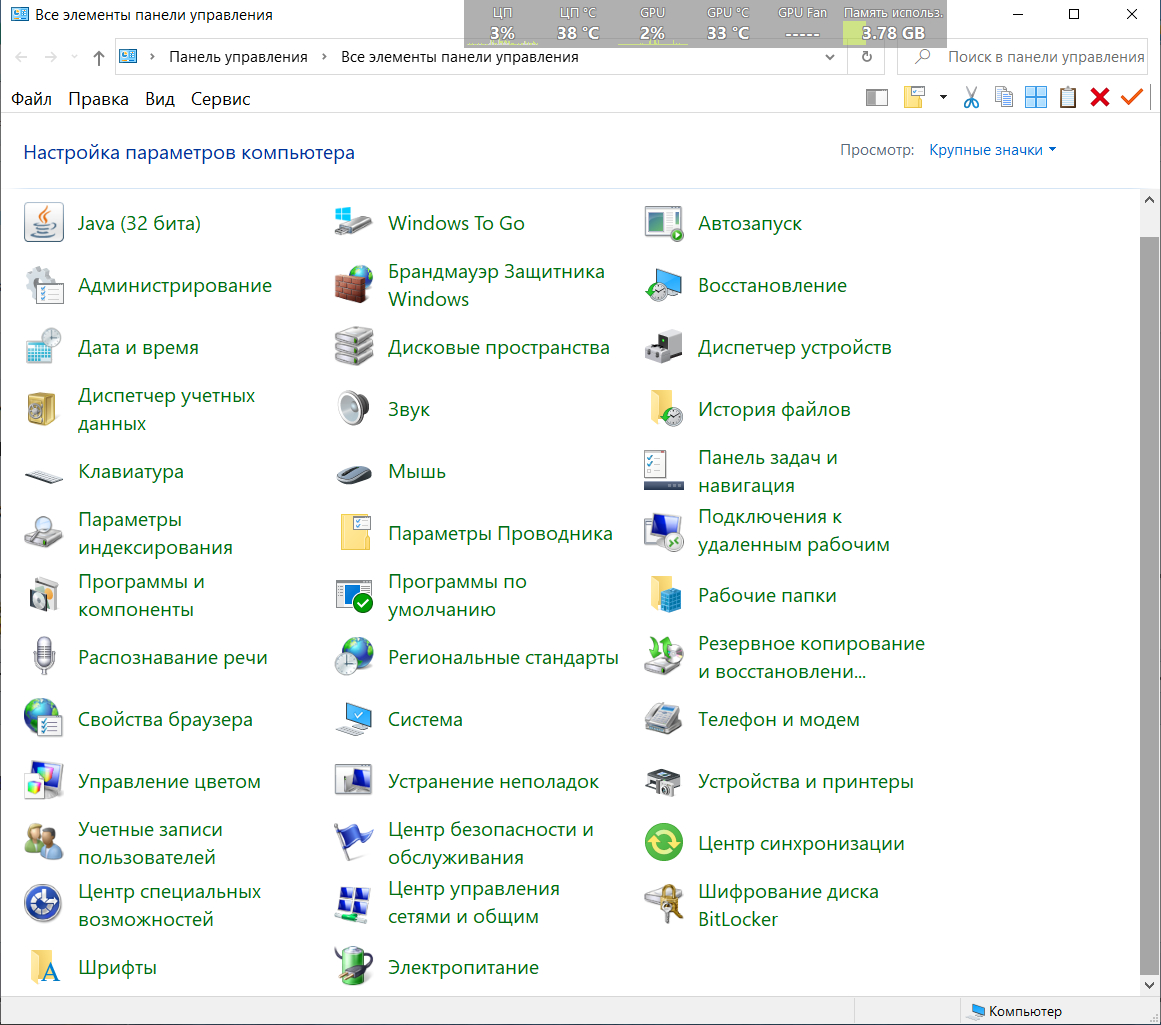
Task: Open the Распознавание речи microphone icon
Action: pos(44,657)
